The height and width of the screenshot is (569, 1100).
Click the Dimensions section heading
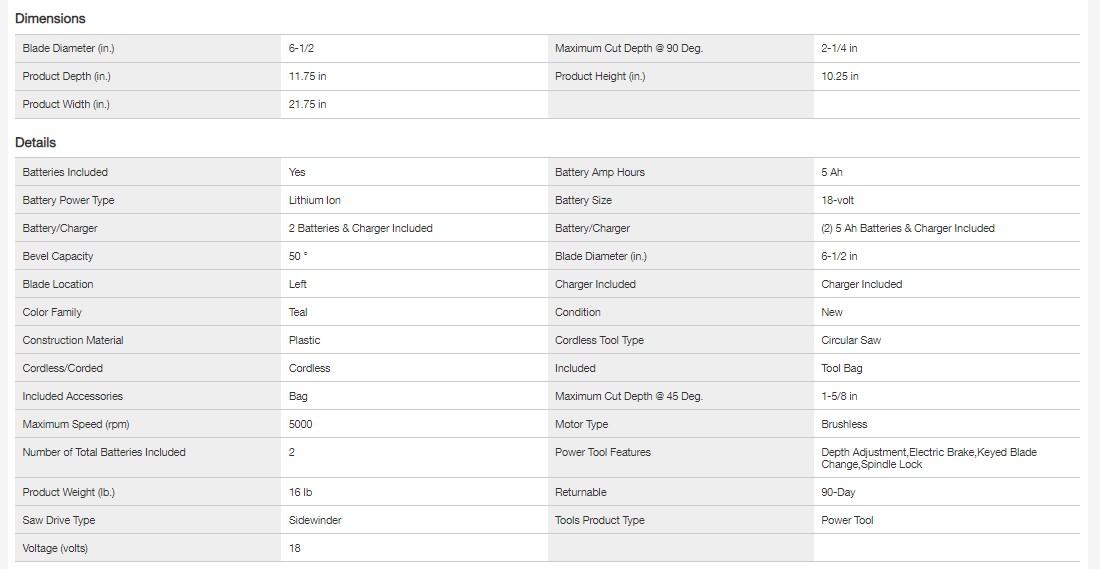[50, 18]
